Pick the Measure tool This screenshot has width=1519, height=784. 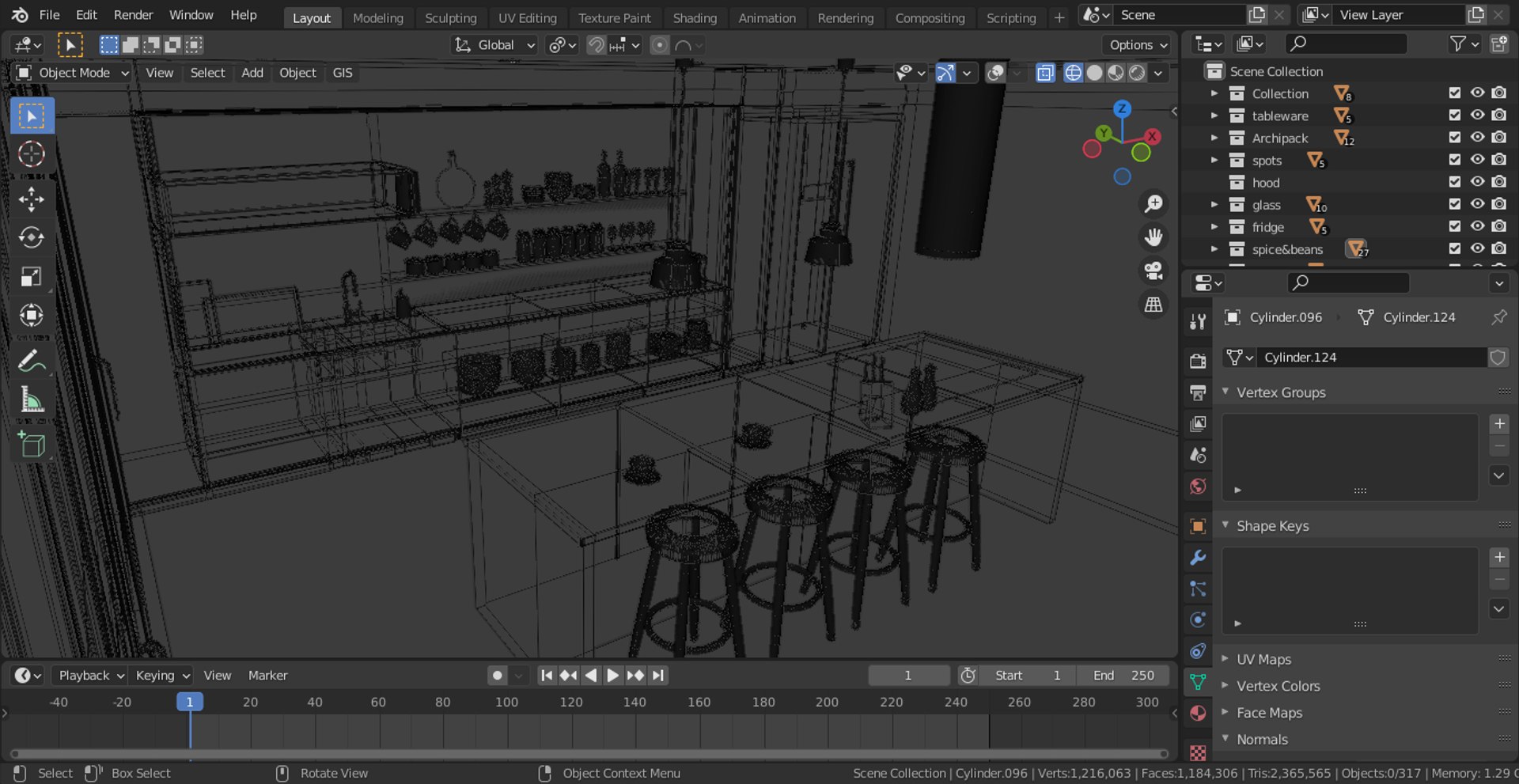pos(32,400)
